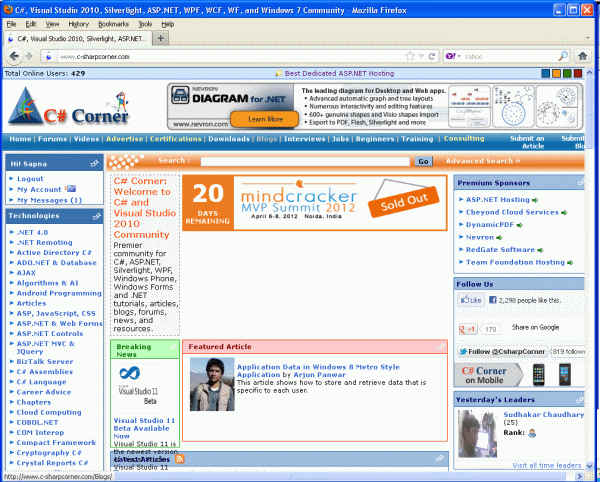Click the Breaking News panel pin icon

tap(173, 347)
